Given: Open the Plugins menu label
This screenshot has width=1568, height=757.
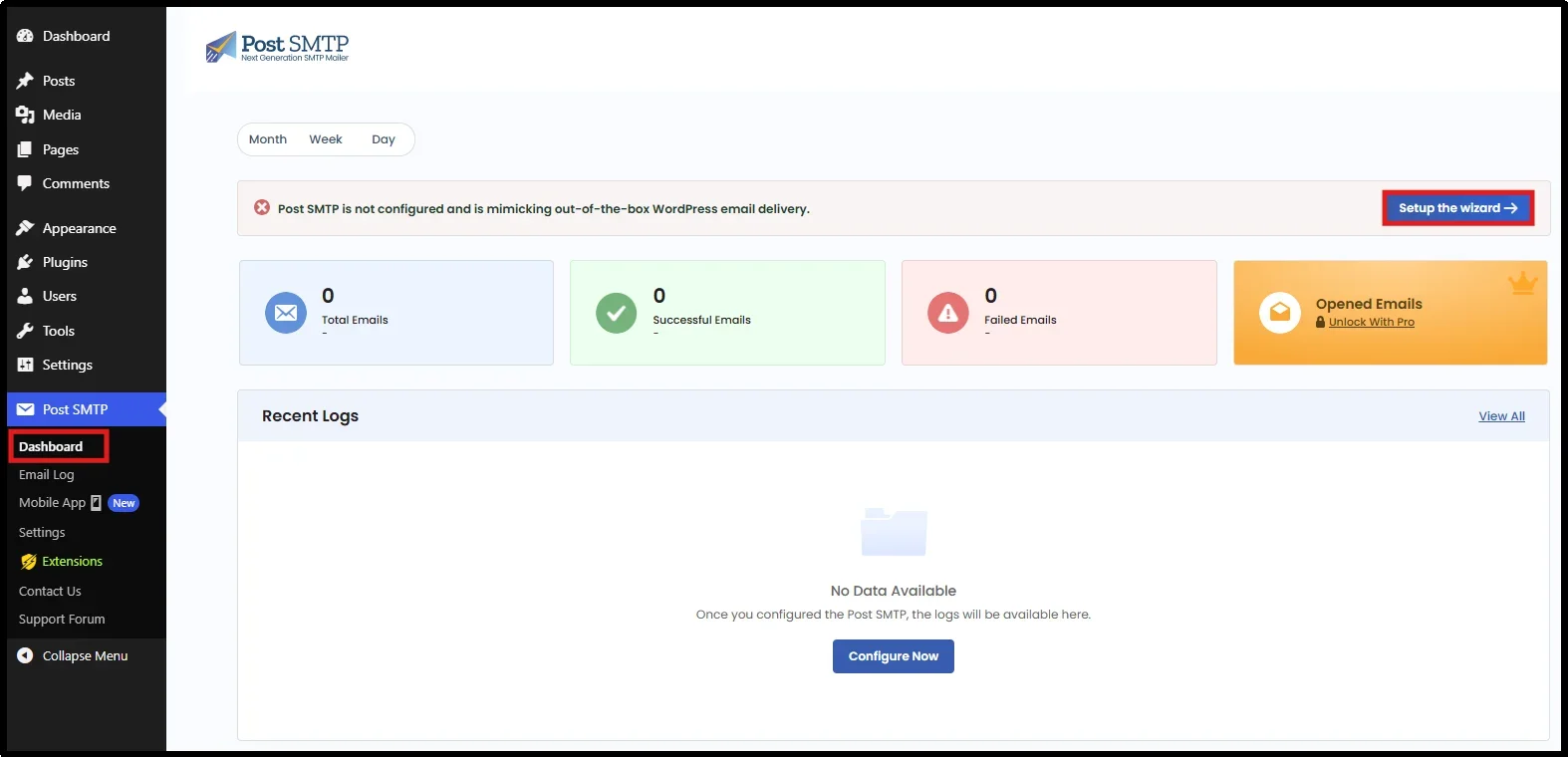Looking at the screenshot, I should click(x=65, y=262).
